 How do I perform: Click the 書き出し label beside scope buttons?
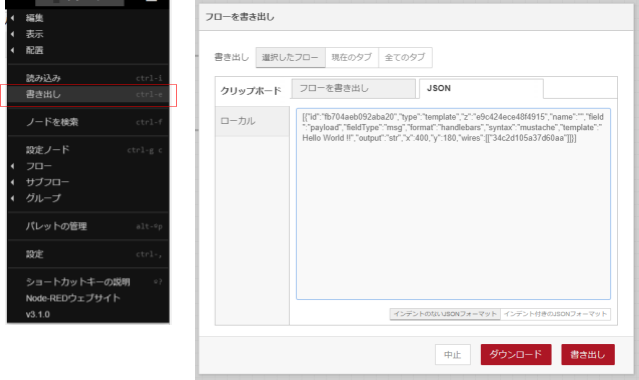[231, 57]
